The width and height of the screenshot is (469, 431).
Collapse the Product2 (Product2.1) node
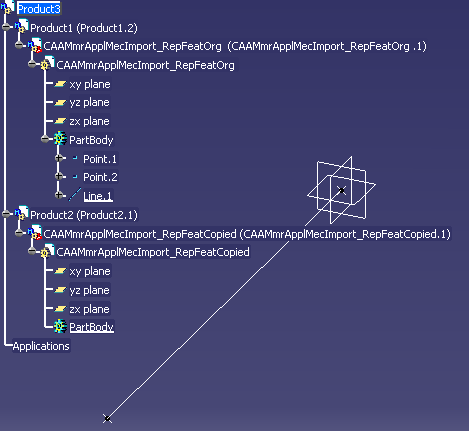[x=6, y=214]
